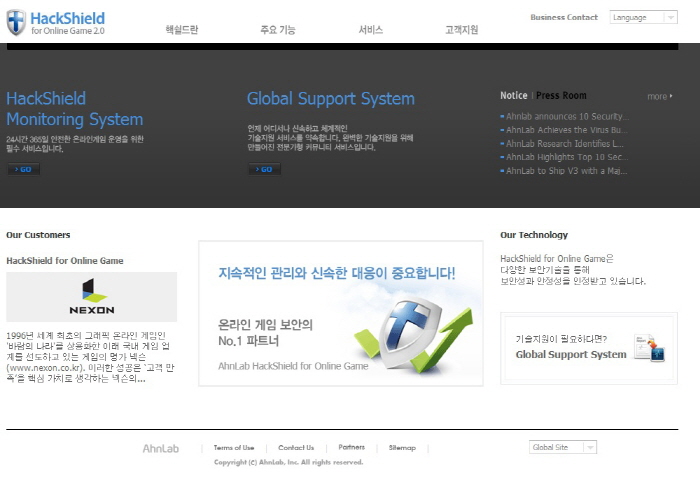Screen dimensions: 700x500
Task: Click the 지속적인 관리와 신속한 대응이 중요합니다 banner headline
Action: tap(337, 273)
